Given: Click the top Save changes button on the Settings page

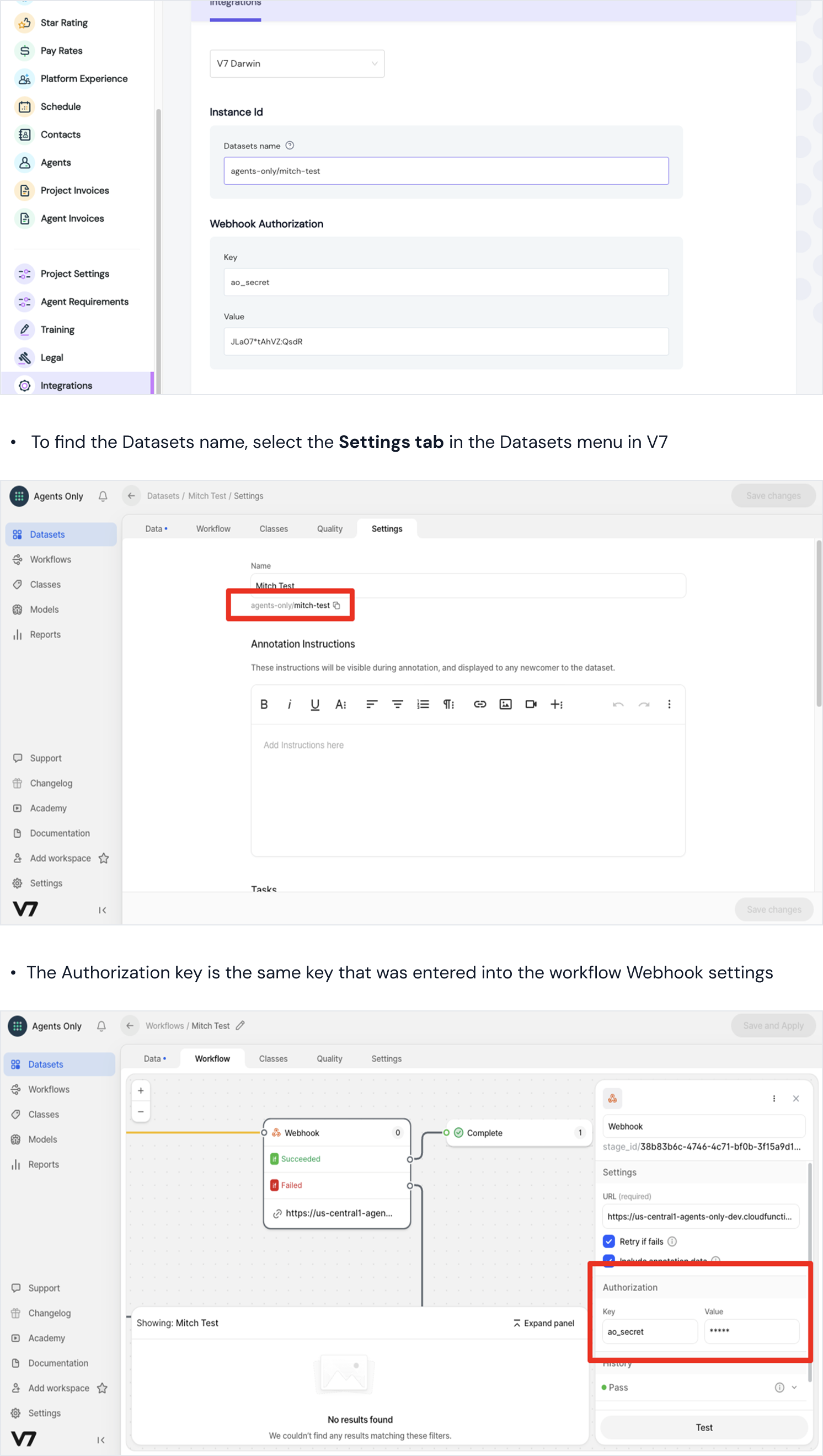Looking at the screenshot, I should point(773,495).
